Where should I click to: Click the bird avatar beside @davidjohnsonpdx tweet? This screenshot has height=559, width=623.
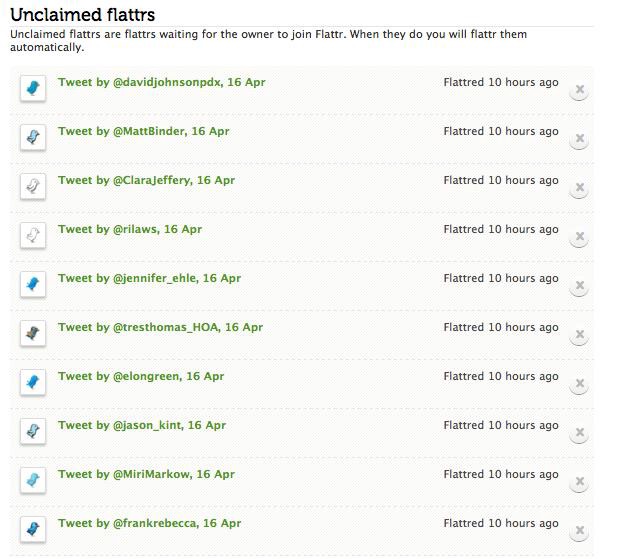tap(33, 88)
